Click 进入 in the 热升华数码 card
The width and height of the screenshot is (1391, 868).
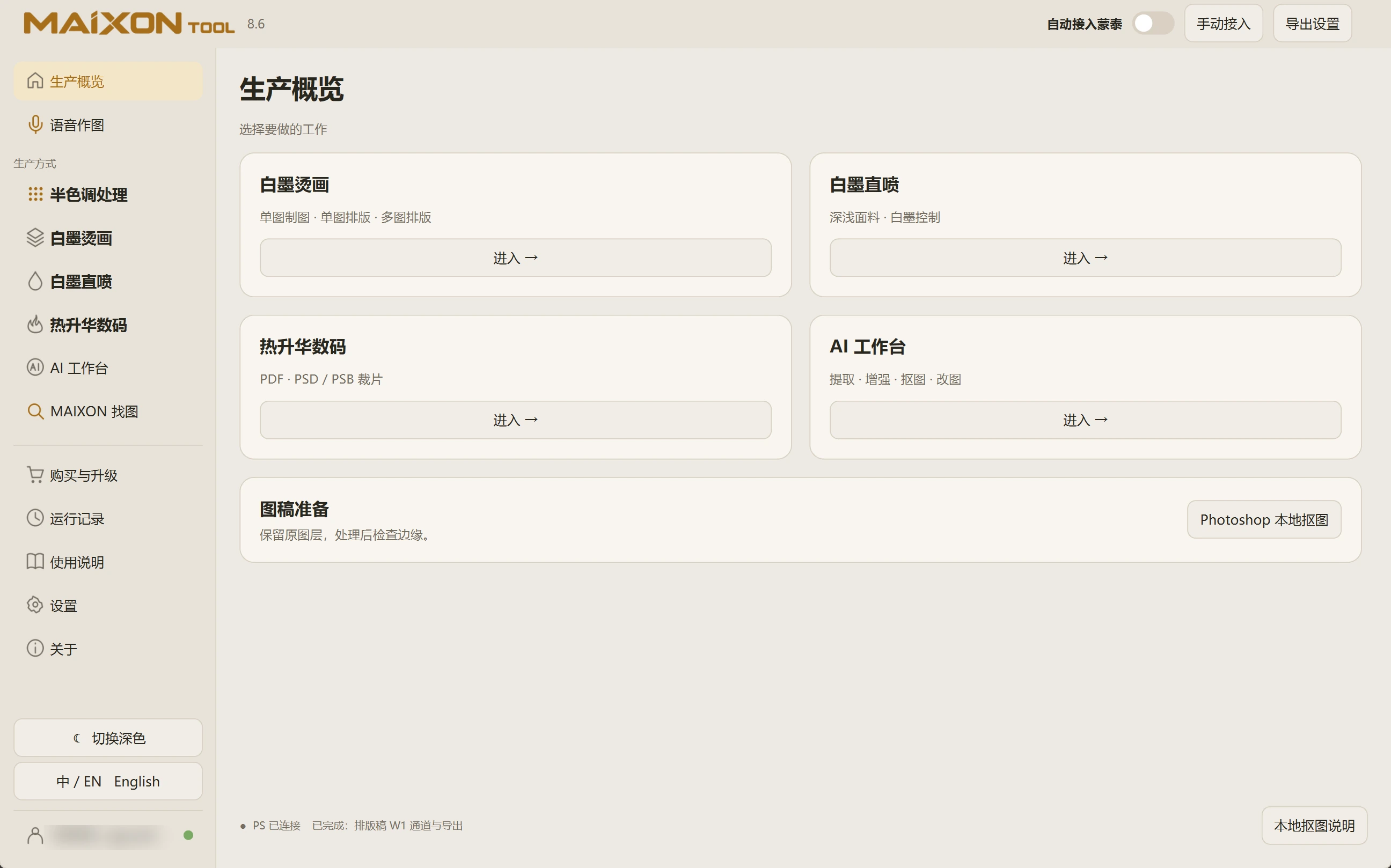(x=515, y=420)
